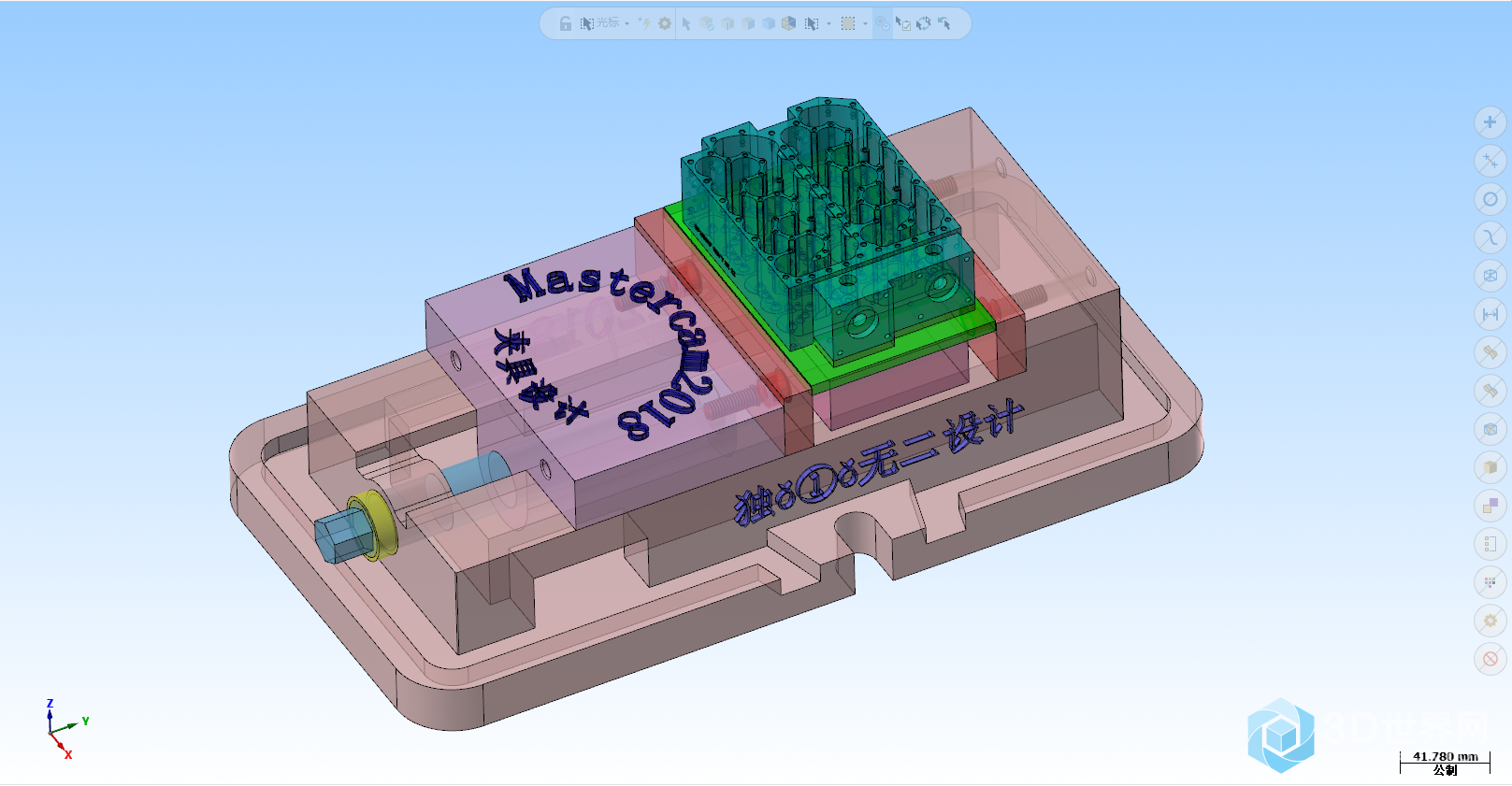Click select-with-checkbox arrow icon
1512x786 pixels.
[x=902, y=23]
